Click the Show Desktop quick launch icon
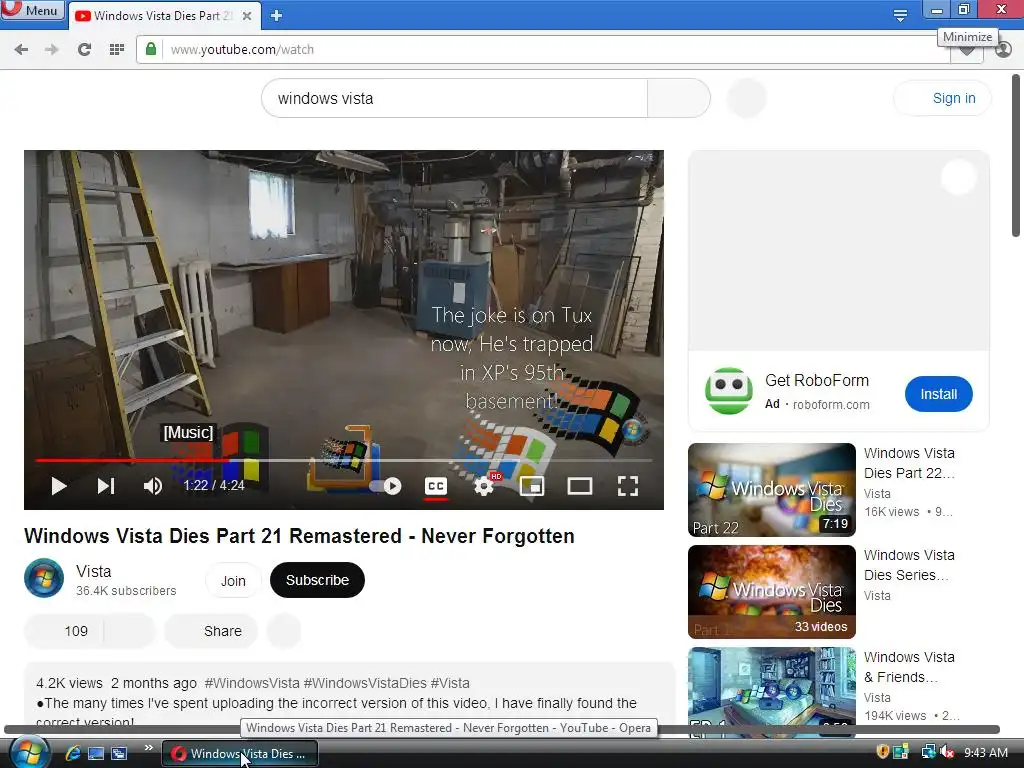 [x=95, y=753]
